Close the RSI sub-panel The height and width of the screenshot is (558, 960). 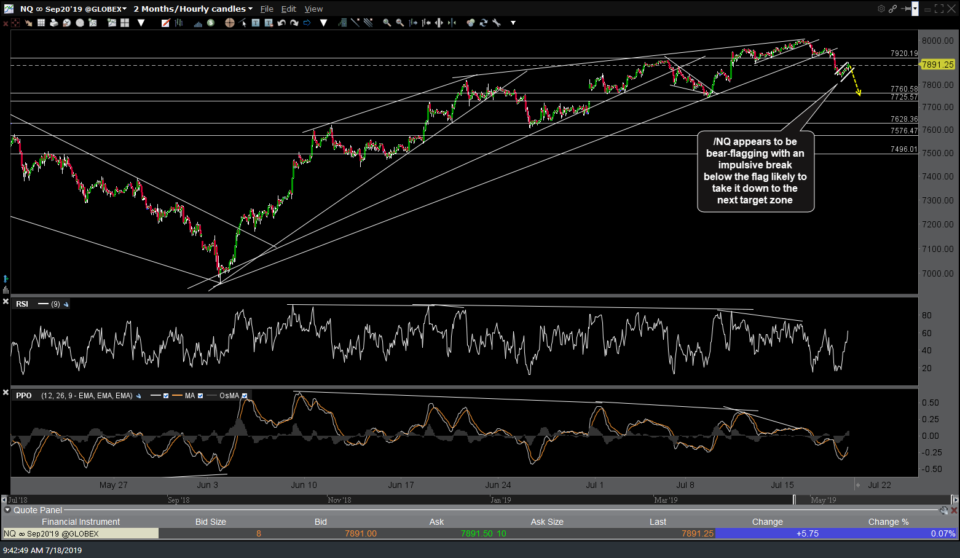tap(6, 301)
